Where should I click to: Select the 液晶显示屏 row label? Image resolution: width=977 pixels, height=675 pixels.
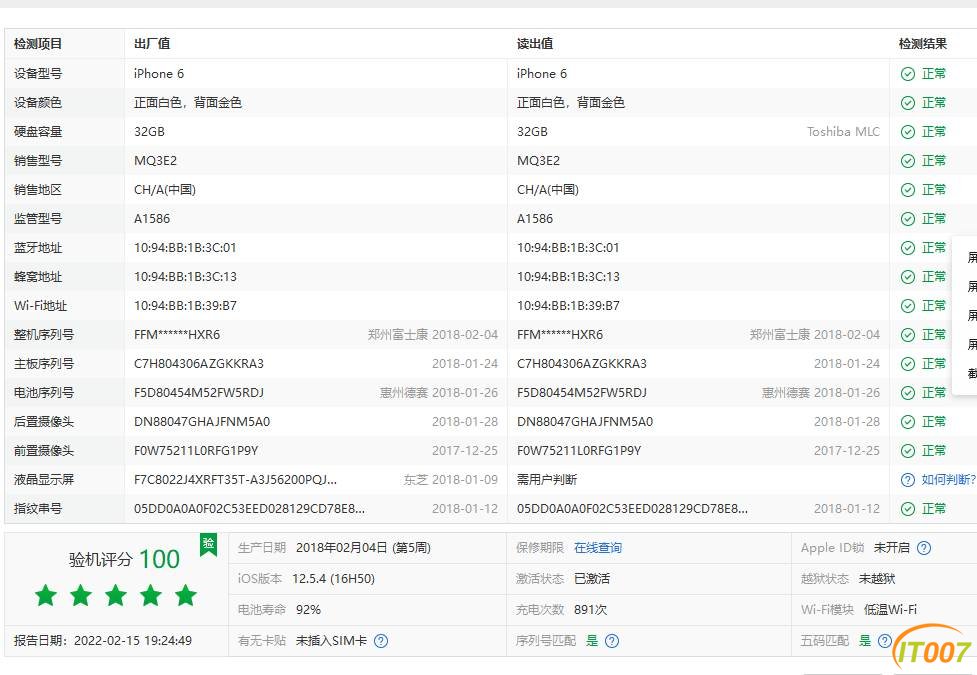44,480
